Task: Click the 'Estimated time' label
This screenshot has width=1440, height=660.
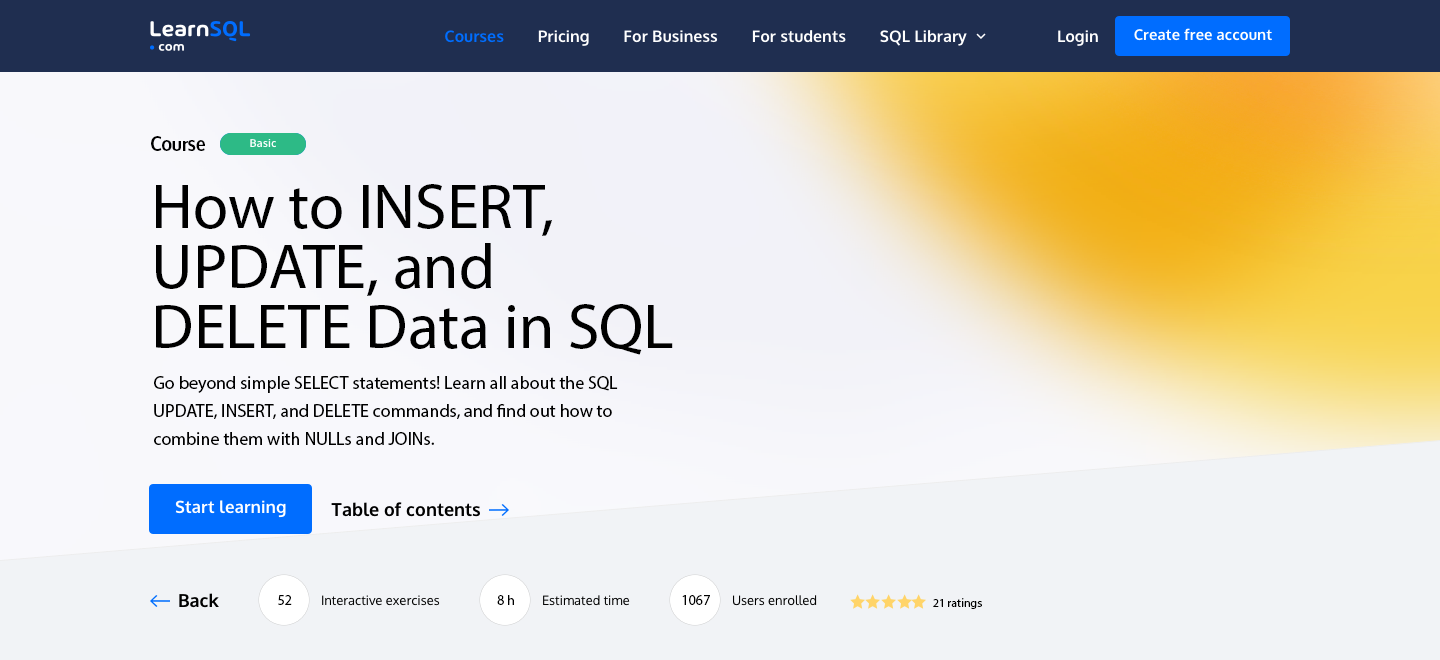Action: (x=586, y=600)
